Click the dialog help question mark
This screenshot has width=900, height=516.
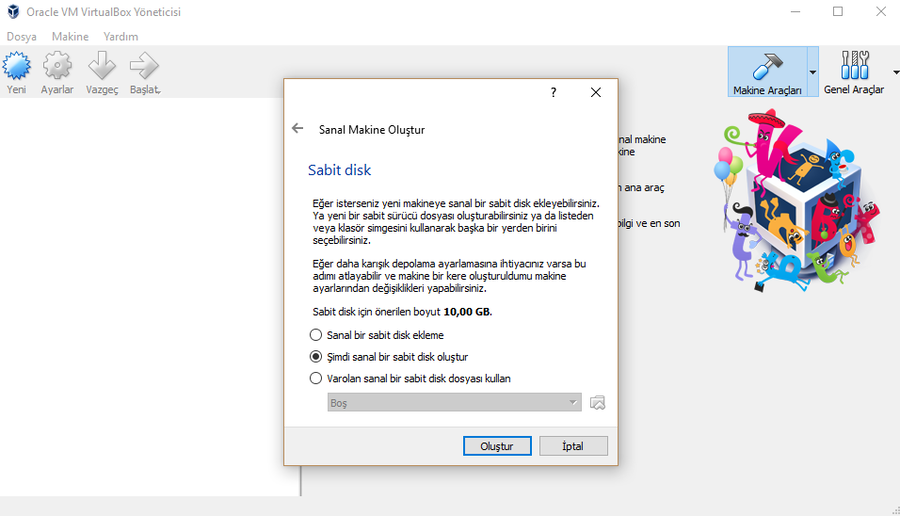click(554, 92)
